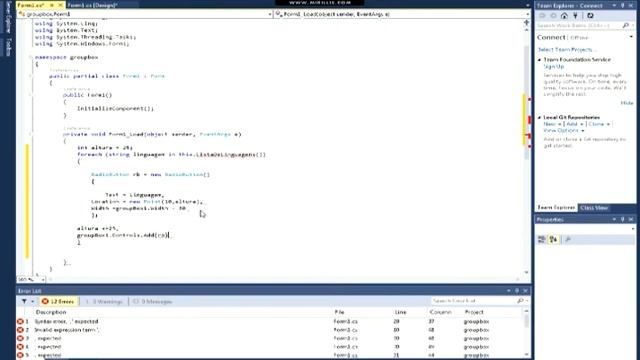Image resolution: width=640 pixels, height=360 pixels.
Task: Open the View Options dropdown
Action: [x=563, y=130]
